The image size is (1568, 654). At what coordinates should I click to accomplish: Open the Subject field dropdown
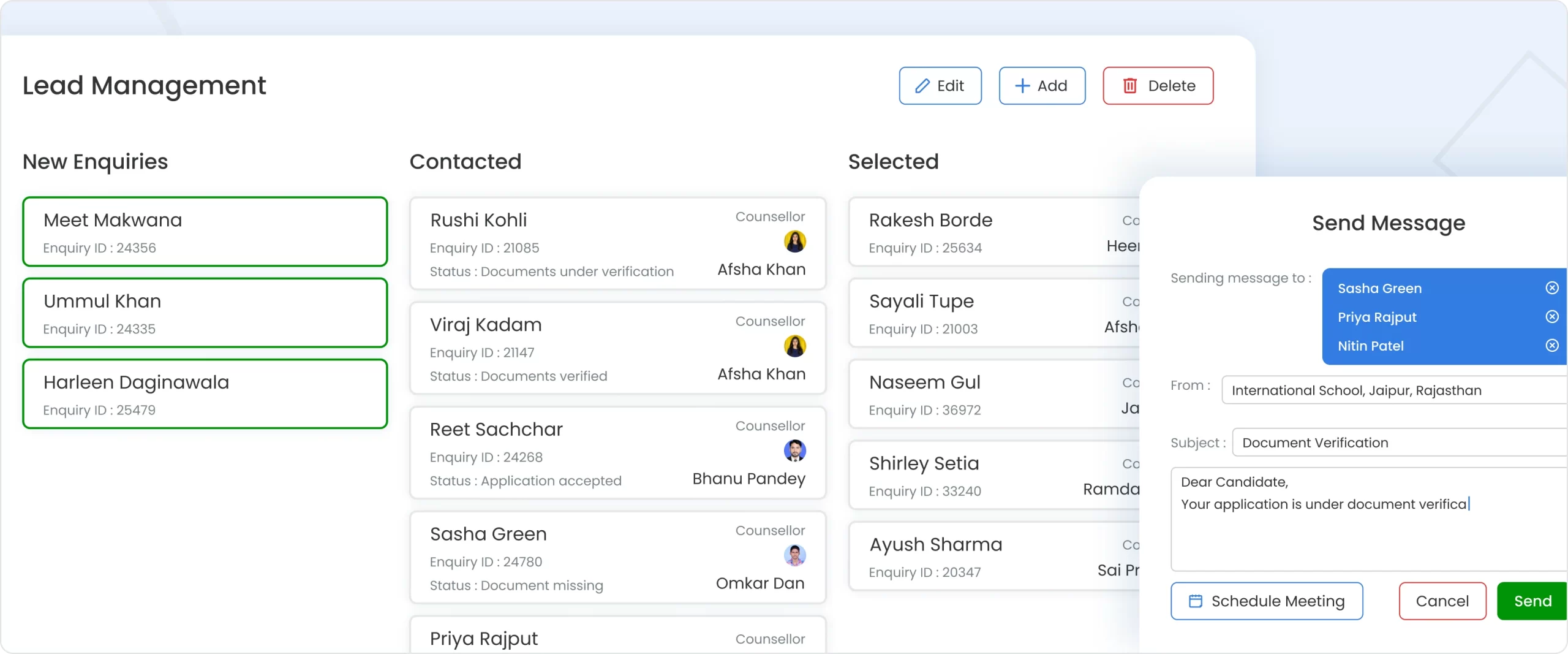point(1396,442)
